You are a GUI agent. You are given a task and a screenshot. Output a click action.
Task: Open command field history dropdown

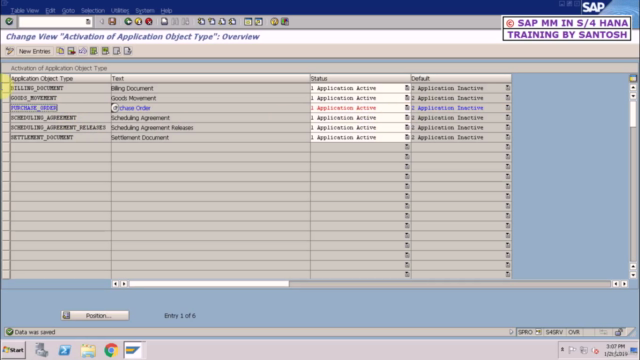pos(88,22)
